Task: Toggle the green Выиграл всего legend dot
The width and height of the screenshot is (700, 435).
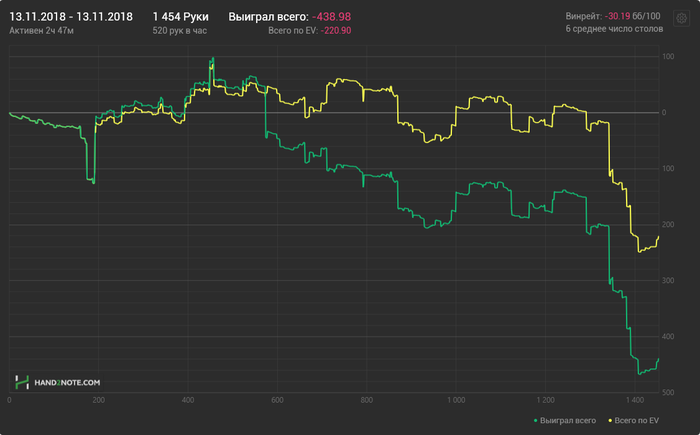Action: point(536,421)
